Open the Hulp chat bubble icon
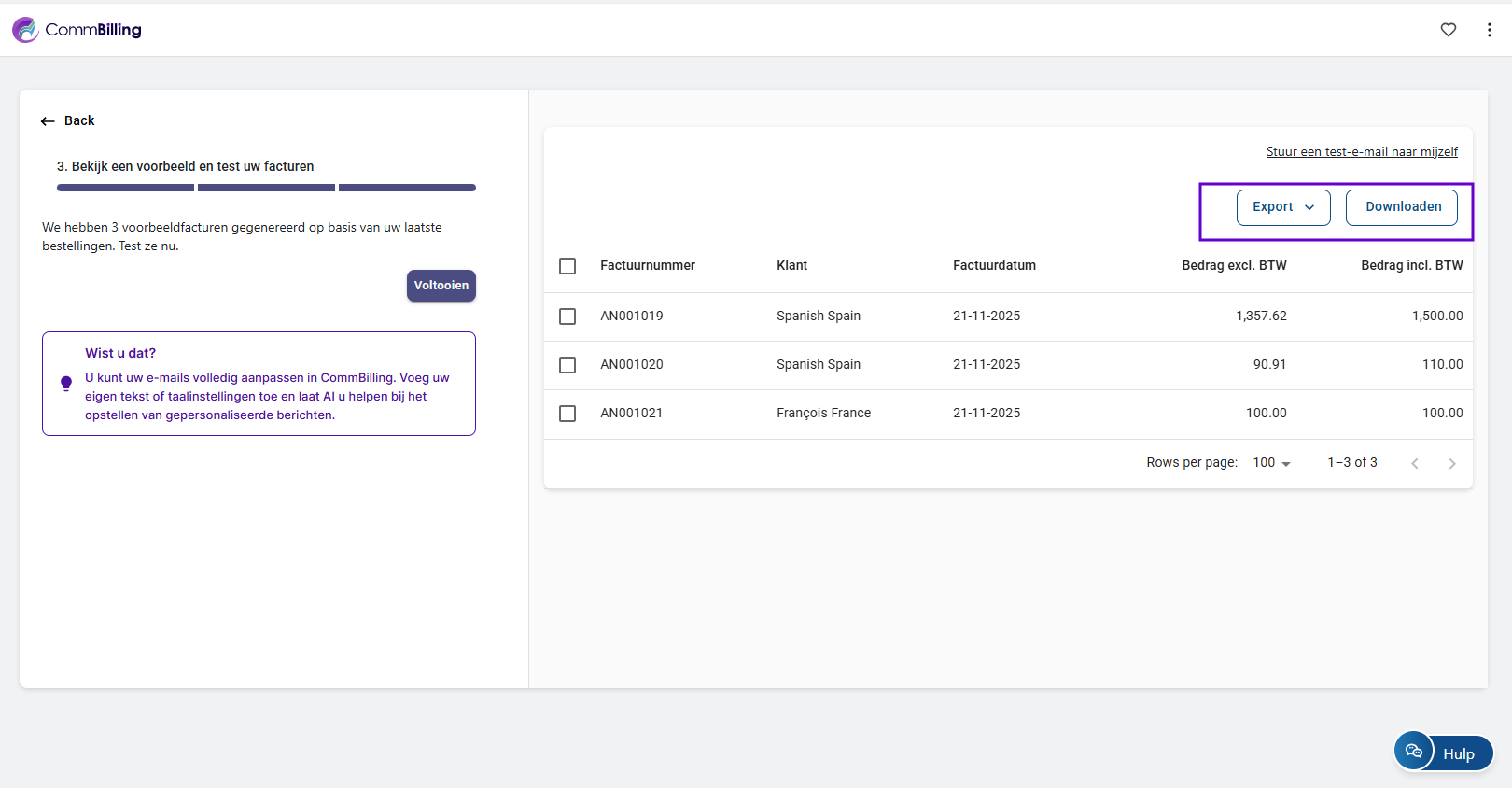1512x788 pixels. [1414, 751]
